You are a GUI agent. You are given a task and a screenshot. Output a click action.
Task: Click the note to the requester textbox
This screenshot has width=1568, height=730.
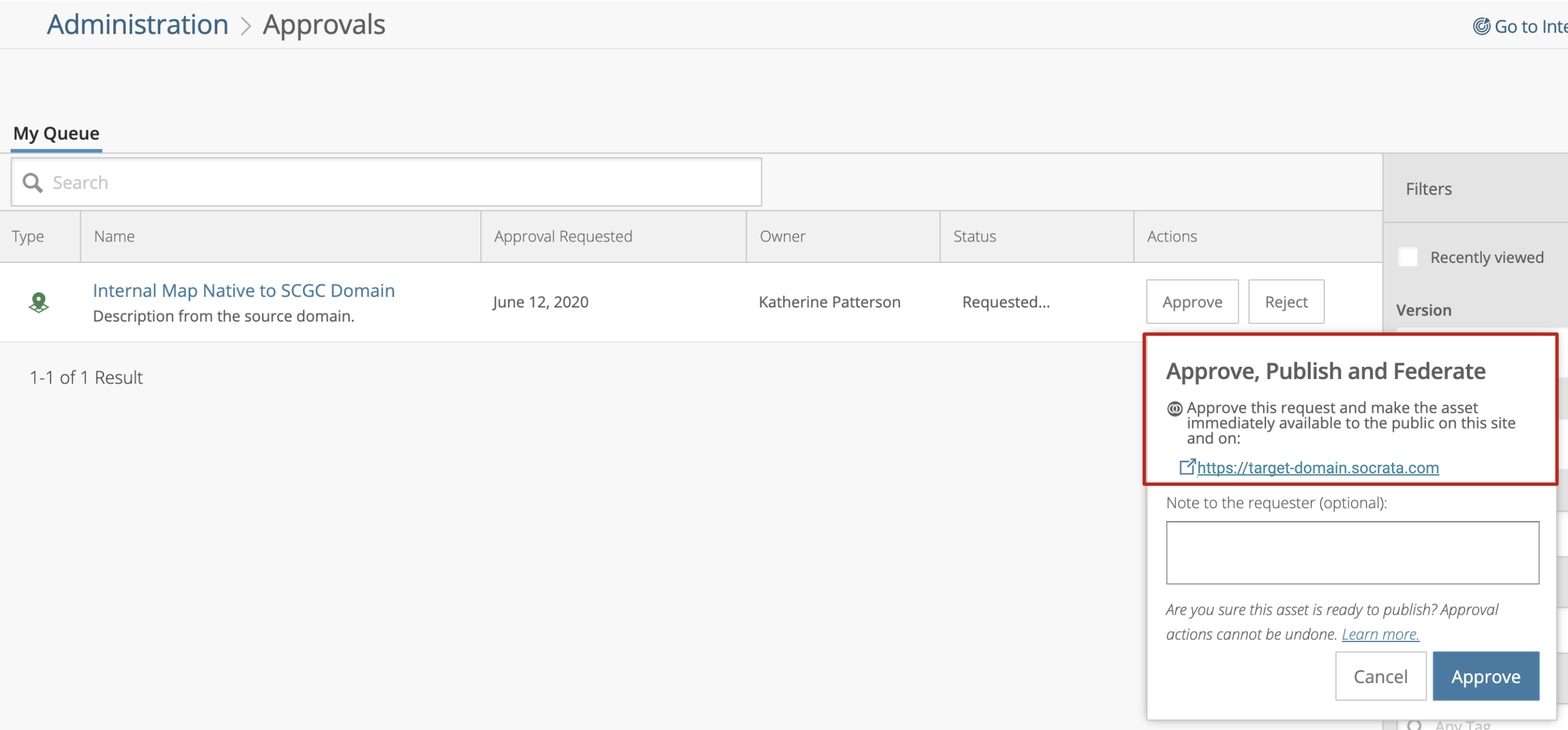(1352, 552)
